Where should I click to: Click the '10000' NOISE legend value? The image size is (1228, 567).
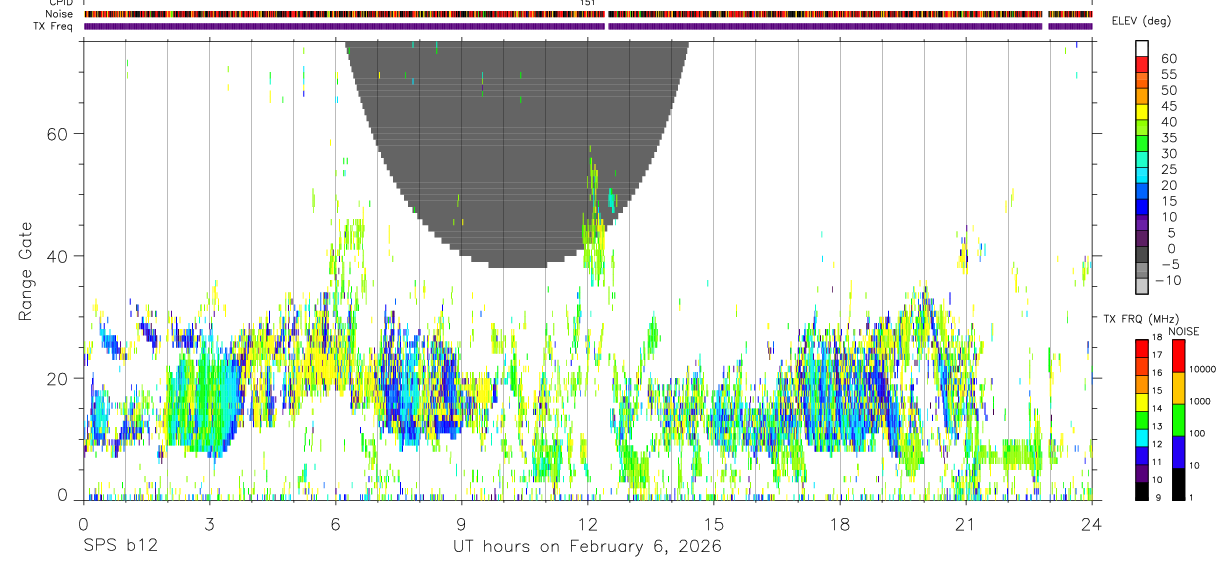(1202, 370)
